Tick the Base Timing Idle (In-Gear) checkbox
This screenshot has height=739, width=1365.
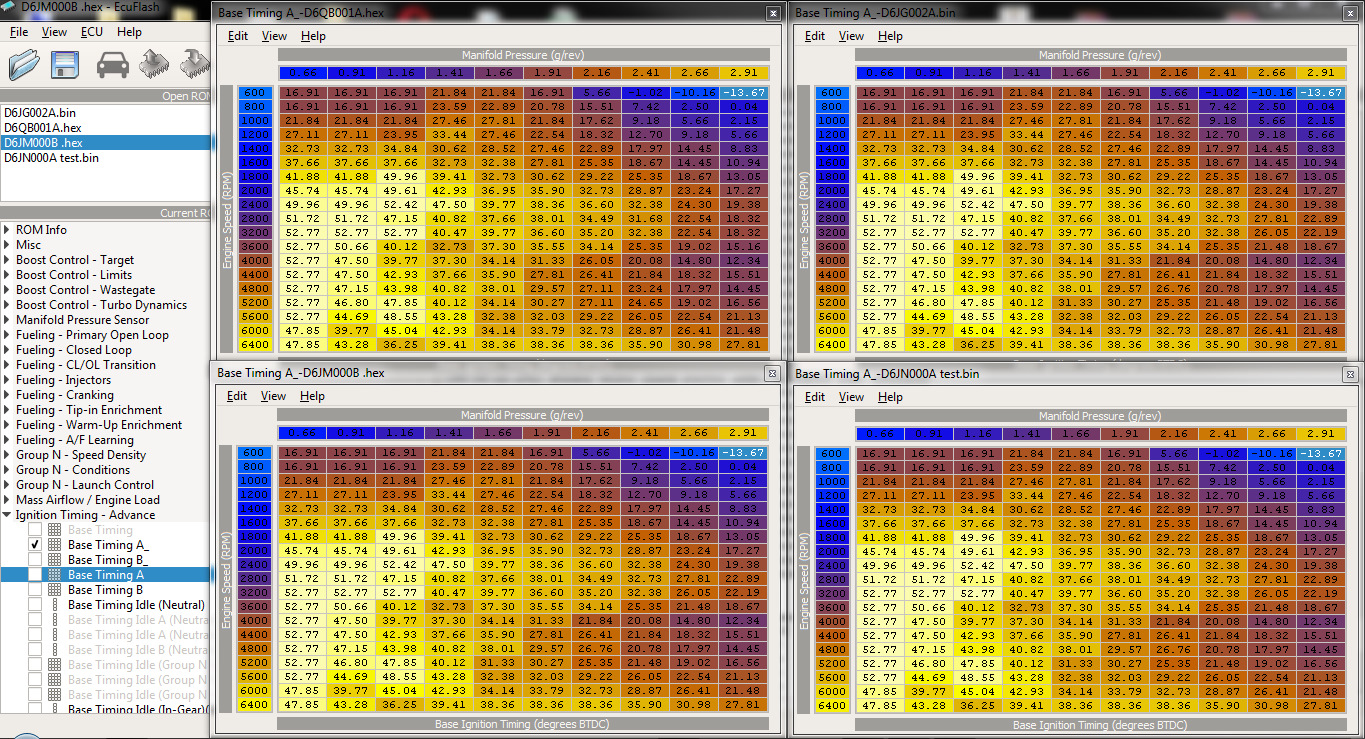coord(35,710)
